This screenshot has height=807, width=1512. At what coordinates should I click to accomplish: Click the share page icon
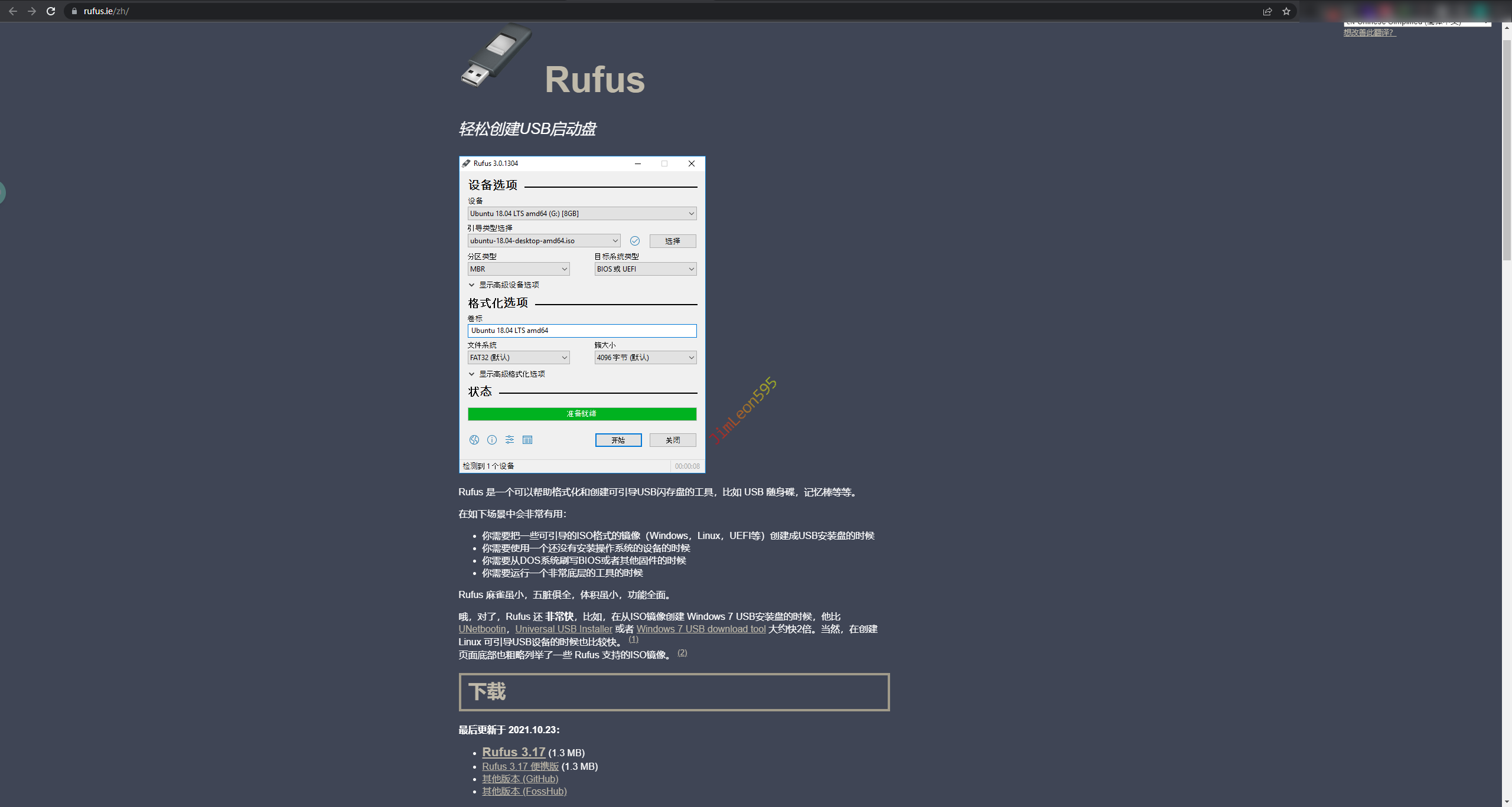pyautogui.click(x=1267, y=11)
